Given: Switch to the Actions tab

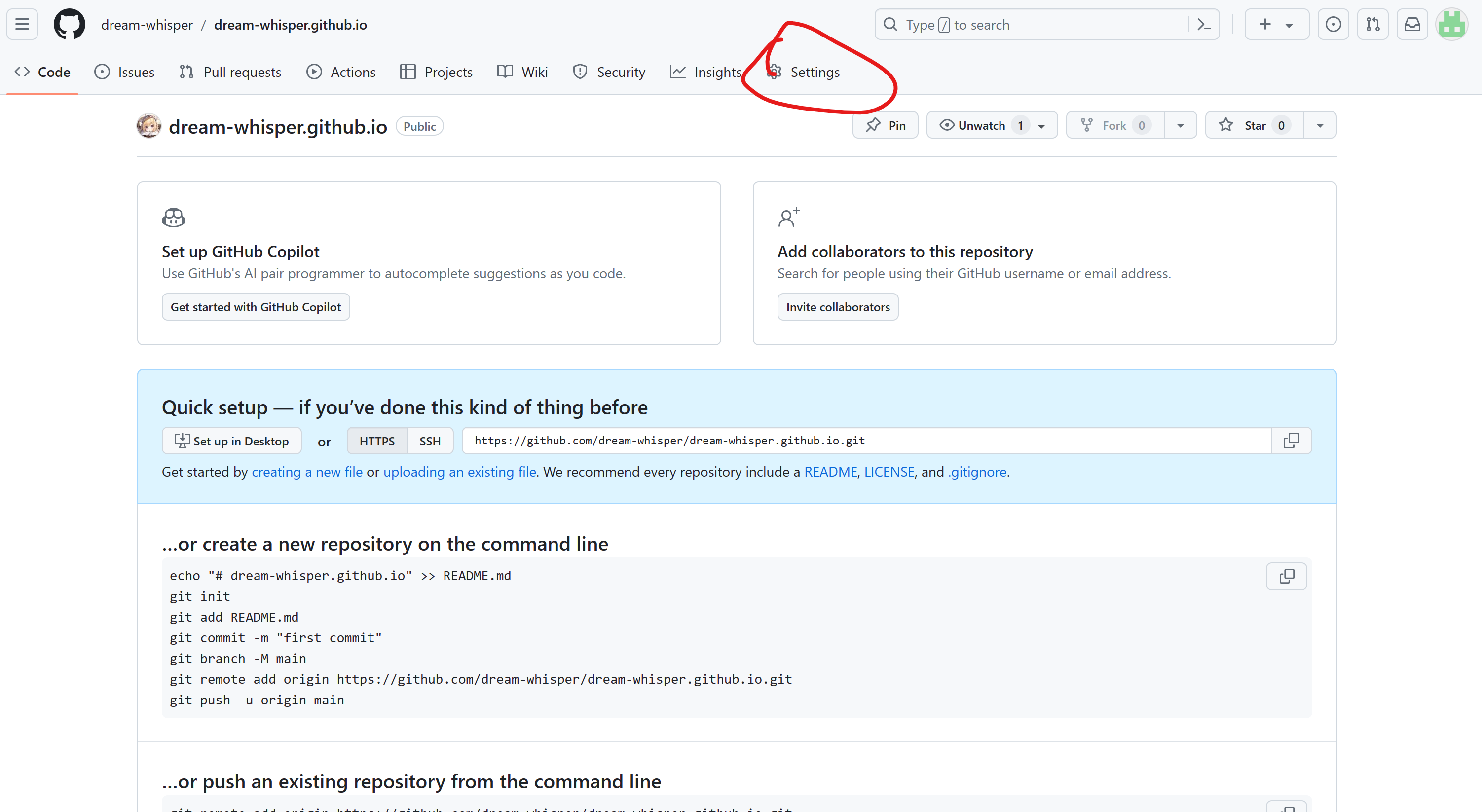Looking at the screenshot, I should (341, 72).
